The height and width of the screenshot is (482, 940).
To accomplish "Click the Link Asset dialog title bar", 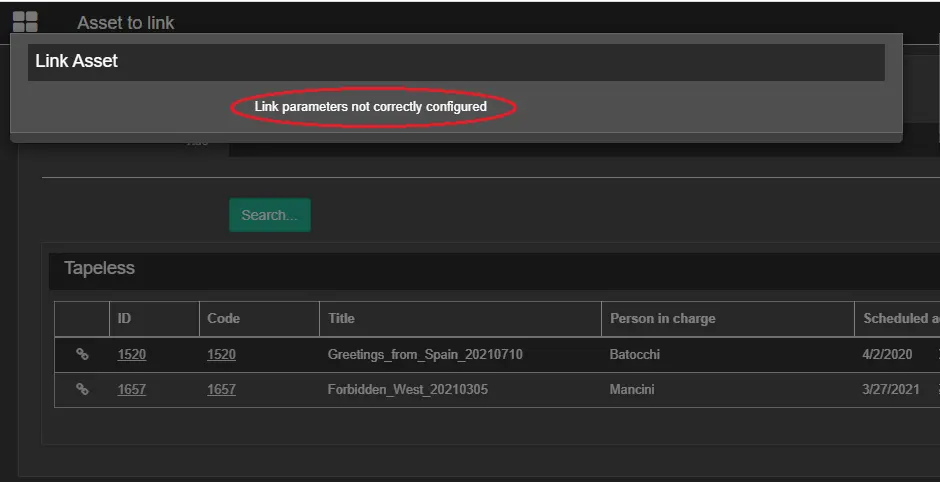I will pos(455,61).
